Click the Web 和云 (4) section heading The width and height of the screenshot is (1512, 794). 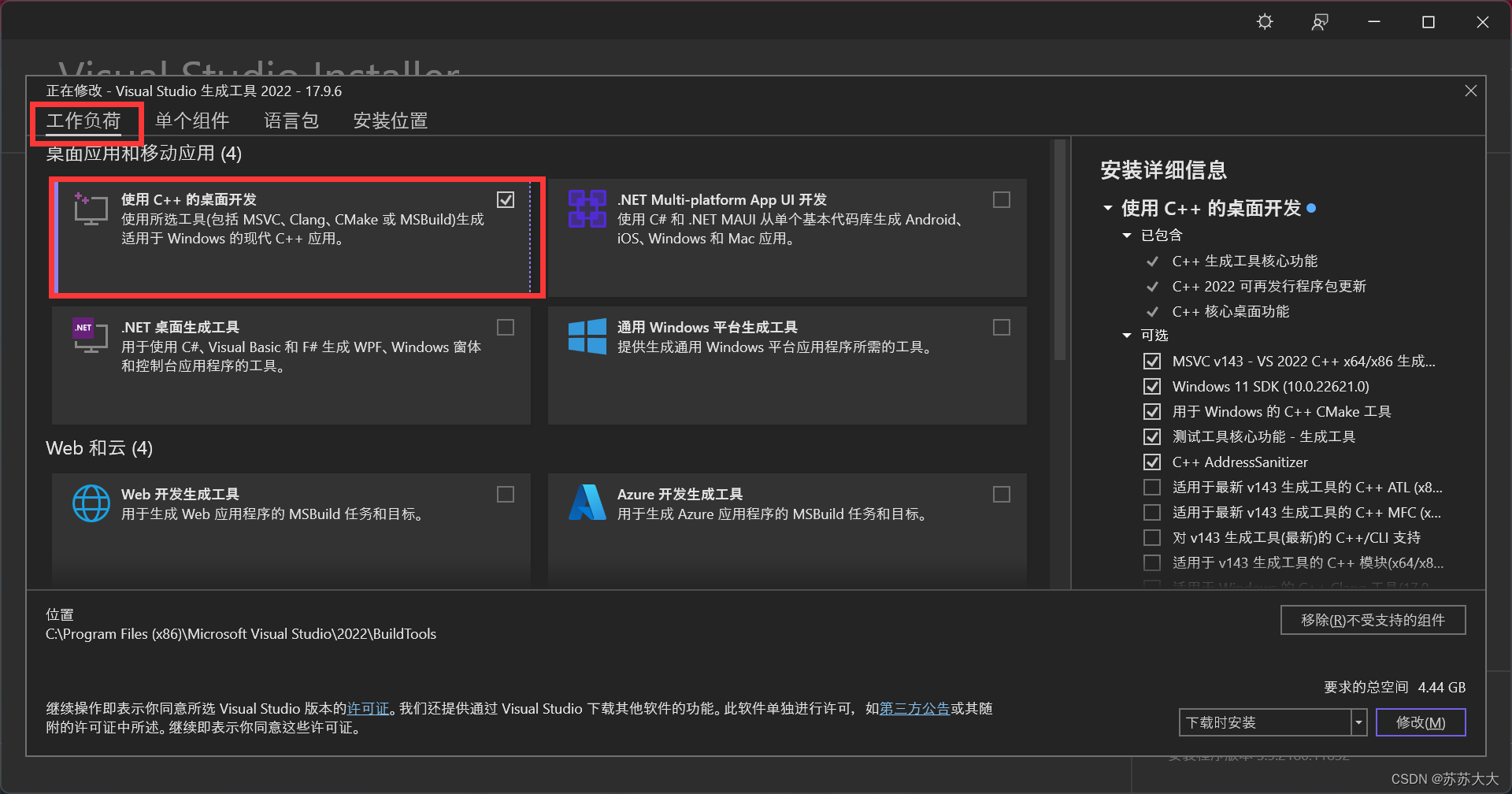point(99,448)
